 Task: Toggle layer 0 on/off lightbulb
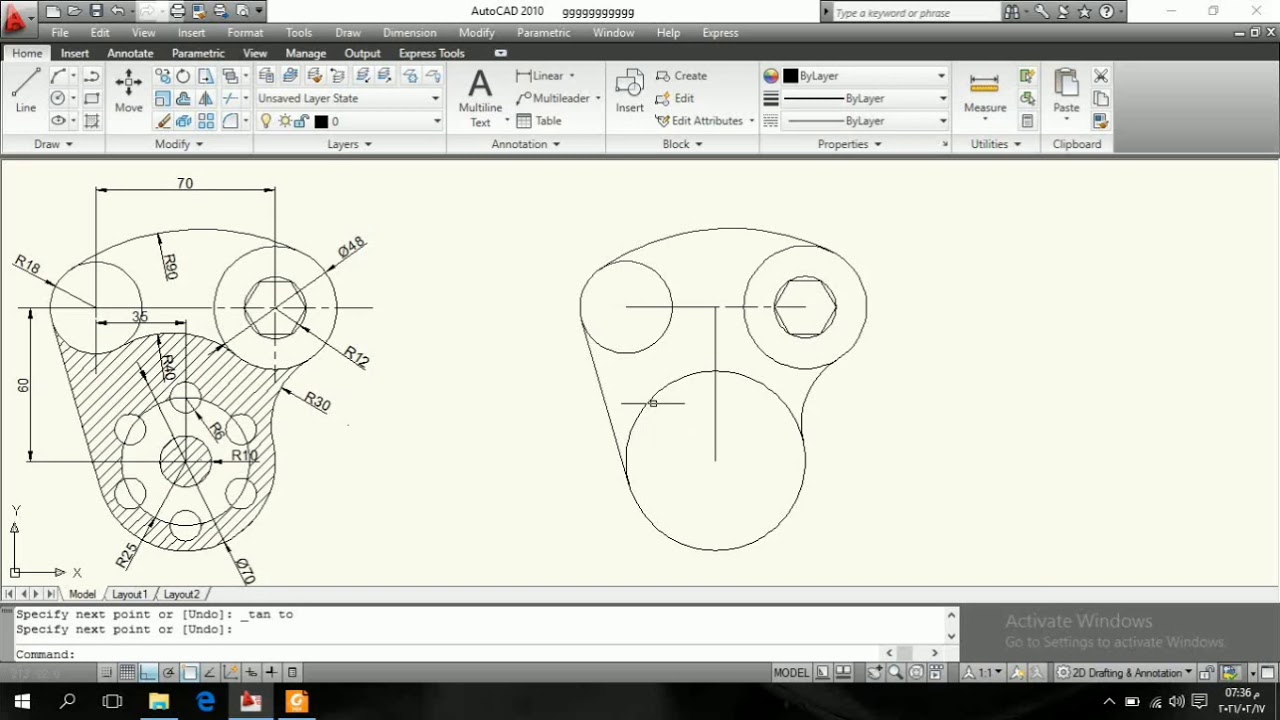[266, 121]
